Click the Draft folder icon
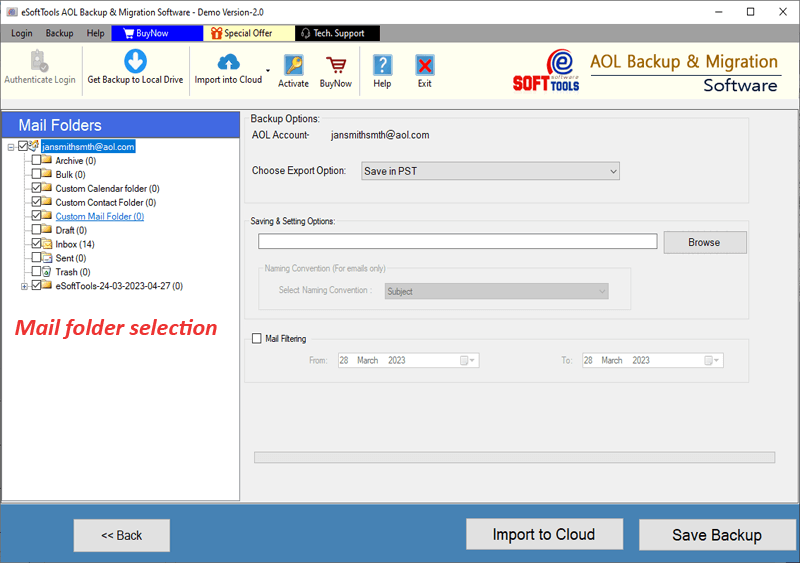Image resolution: width=800 pixels, height=563 pixels. coord(47,229)
